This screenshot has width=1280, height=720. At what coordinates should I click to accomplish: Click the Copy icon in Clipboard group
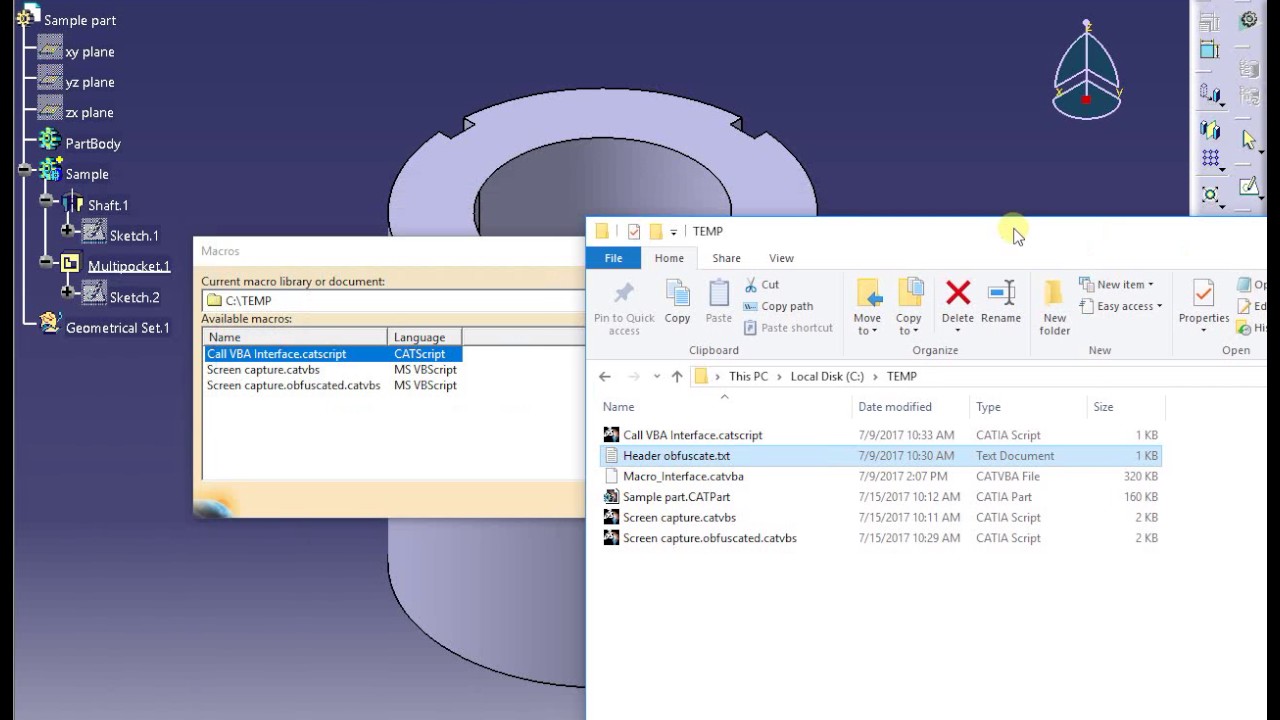coord(677,293)
